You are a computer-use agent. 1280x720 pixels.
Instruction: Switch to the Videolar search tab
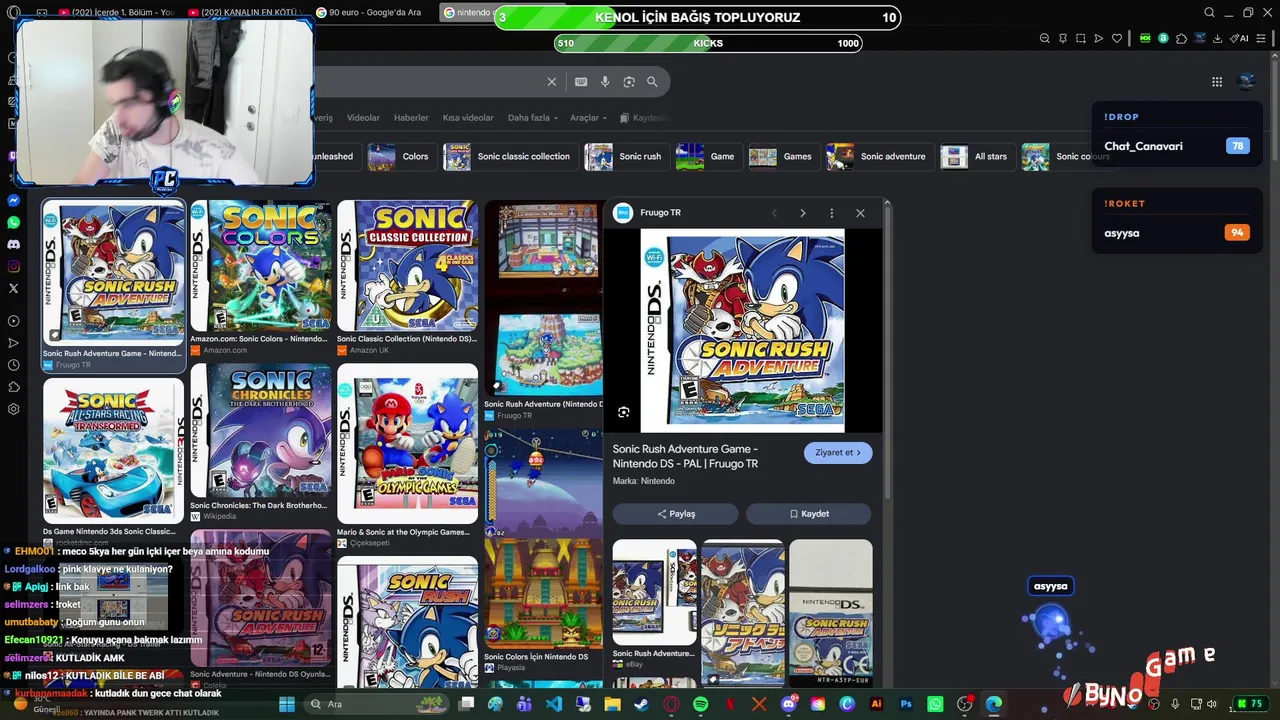tap(363, 118)
